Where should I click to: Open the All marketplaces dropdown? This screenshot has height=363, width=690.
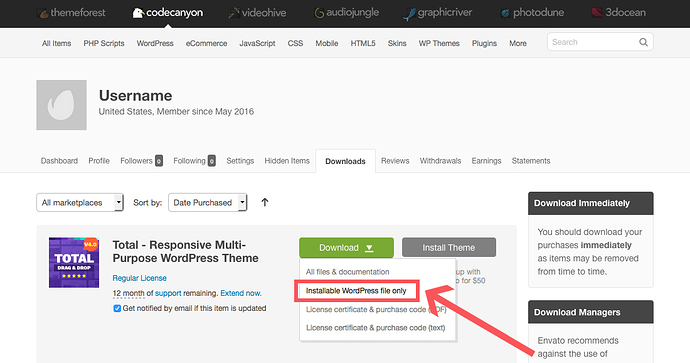point(80,202)
